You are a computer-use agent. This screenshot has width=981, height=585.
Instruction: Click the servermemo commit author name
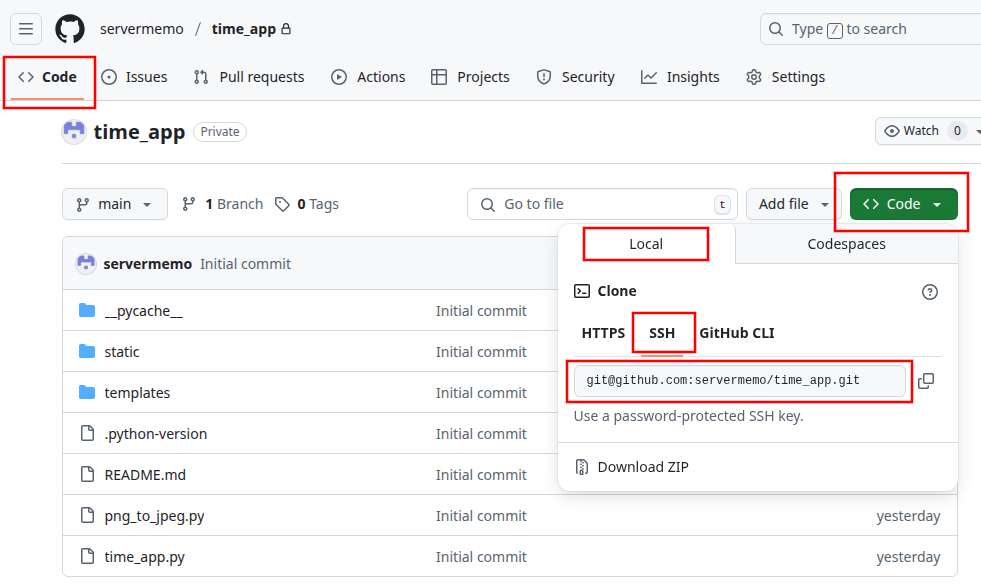[148, 264]
